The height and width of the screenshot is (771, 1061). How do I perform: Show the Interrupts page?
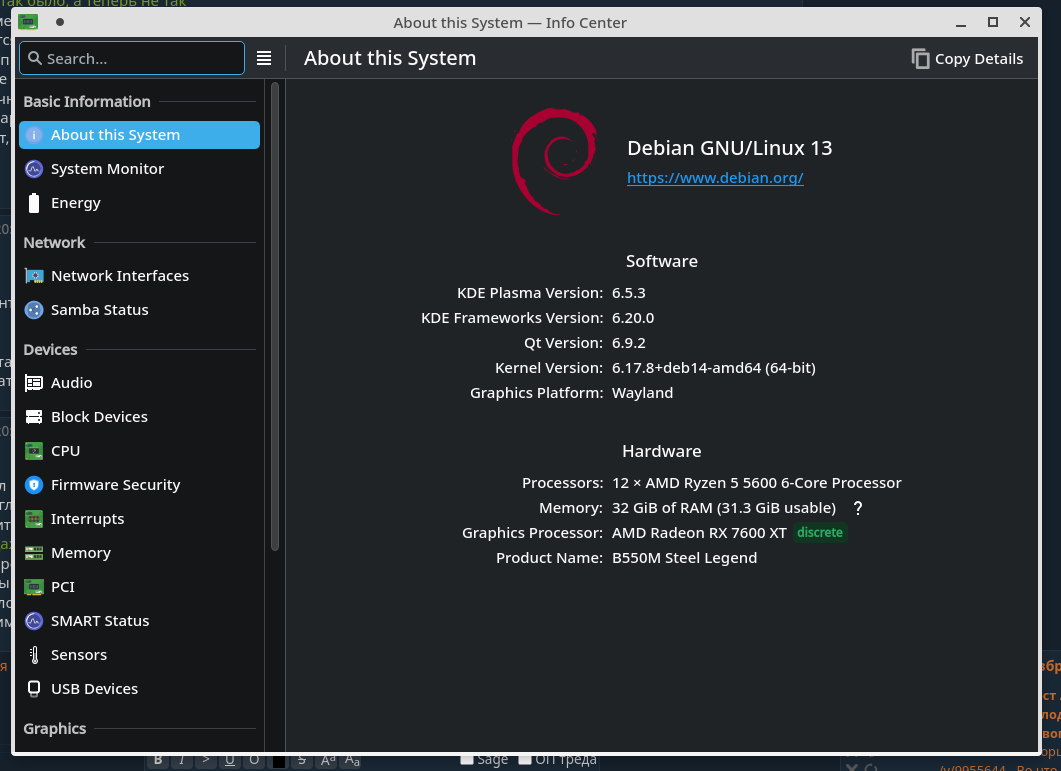click(x=139, y=519)
